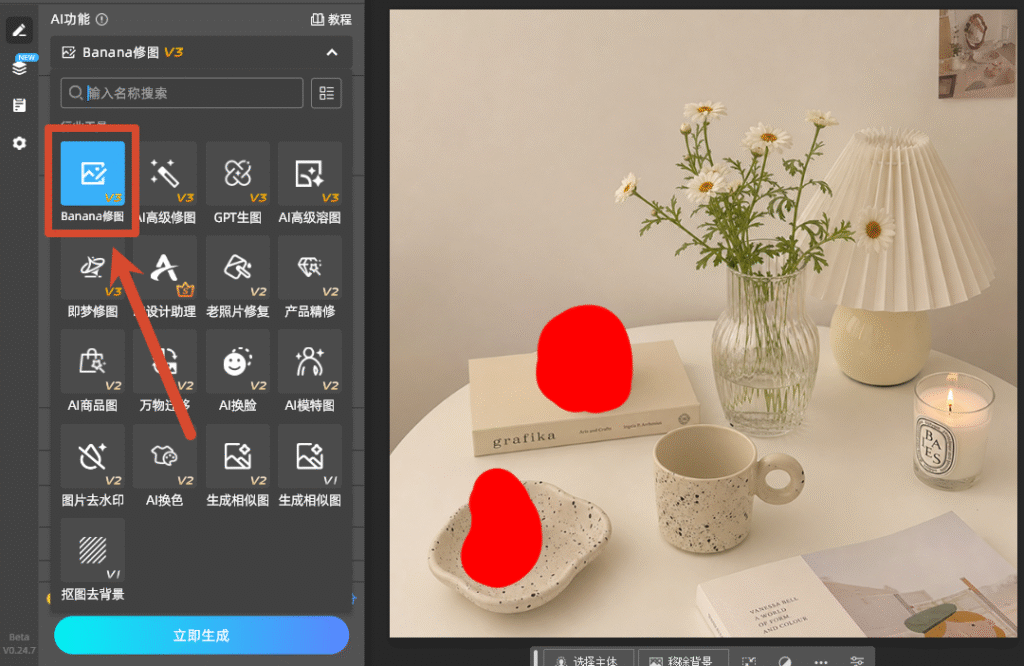Screen dimensions: 1024x666
Task: Select 抠图去背景 tool
Action: [x=93, y=560]
